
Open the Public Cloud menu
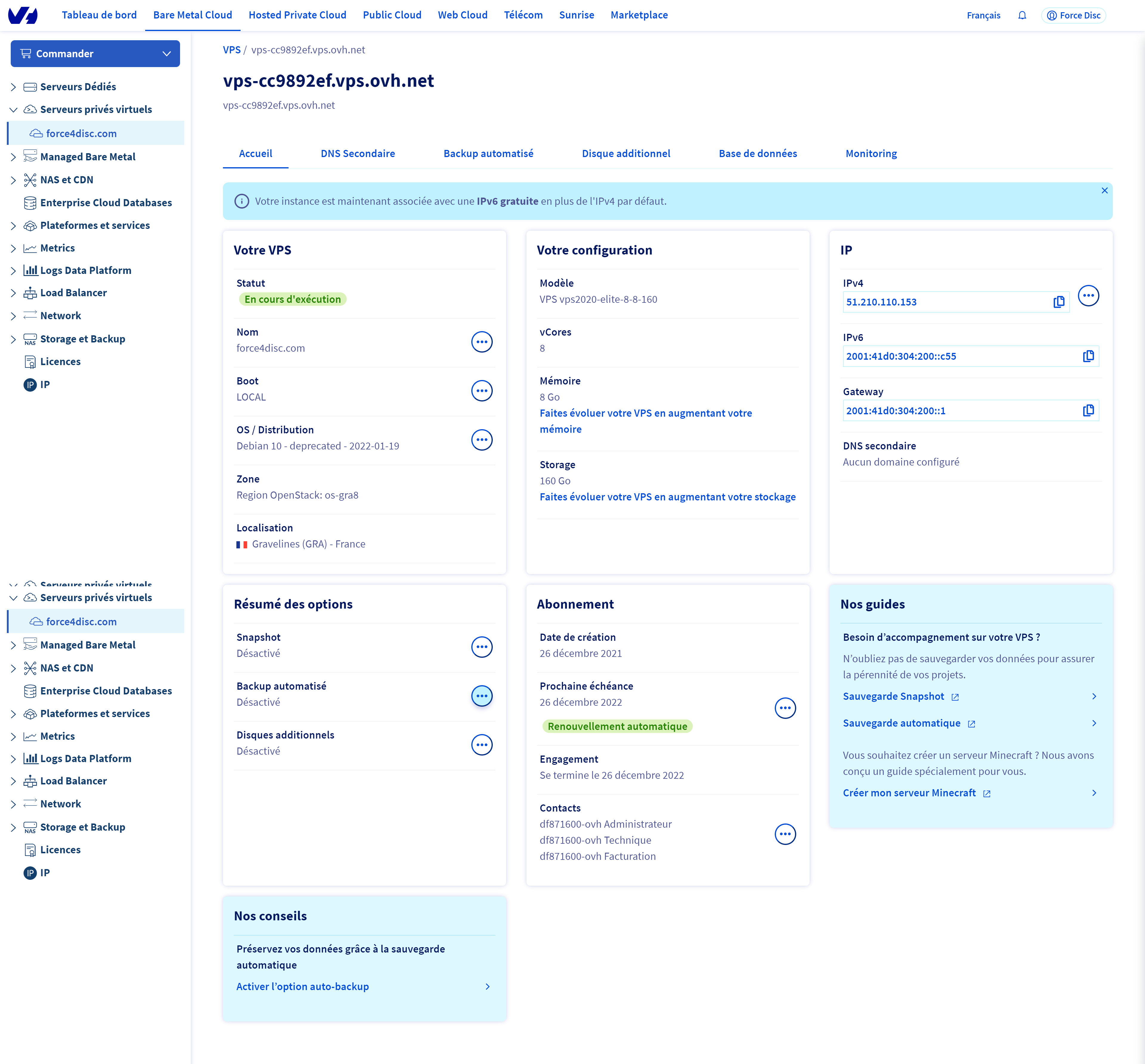click(x=392, y=15)
